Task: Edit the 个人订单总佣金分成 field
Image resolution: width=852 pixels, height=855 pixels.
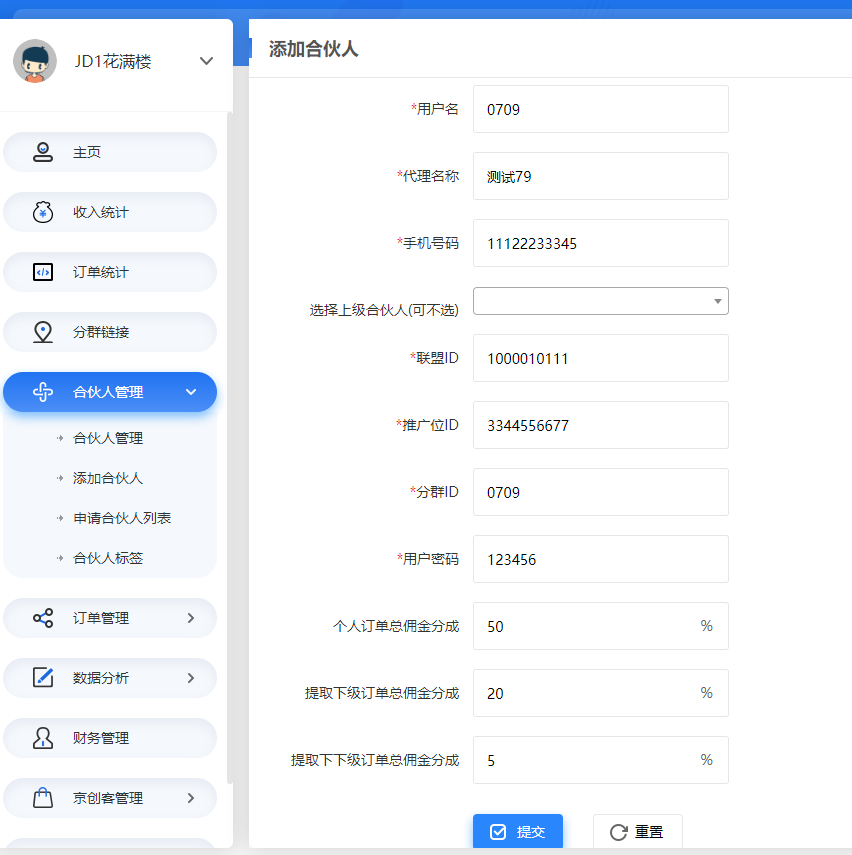Action: (x=601, y=626)
